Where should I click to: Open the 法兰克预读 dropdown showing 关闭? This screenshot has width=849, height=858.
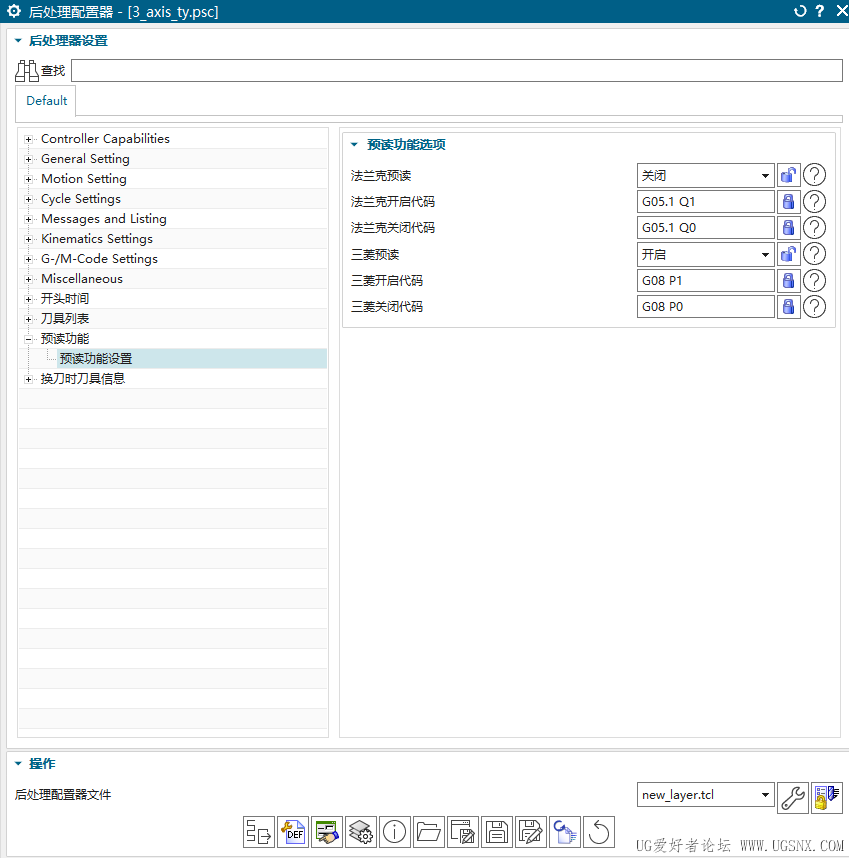point(705,175)
